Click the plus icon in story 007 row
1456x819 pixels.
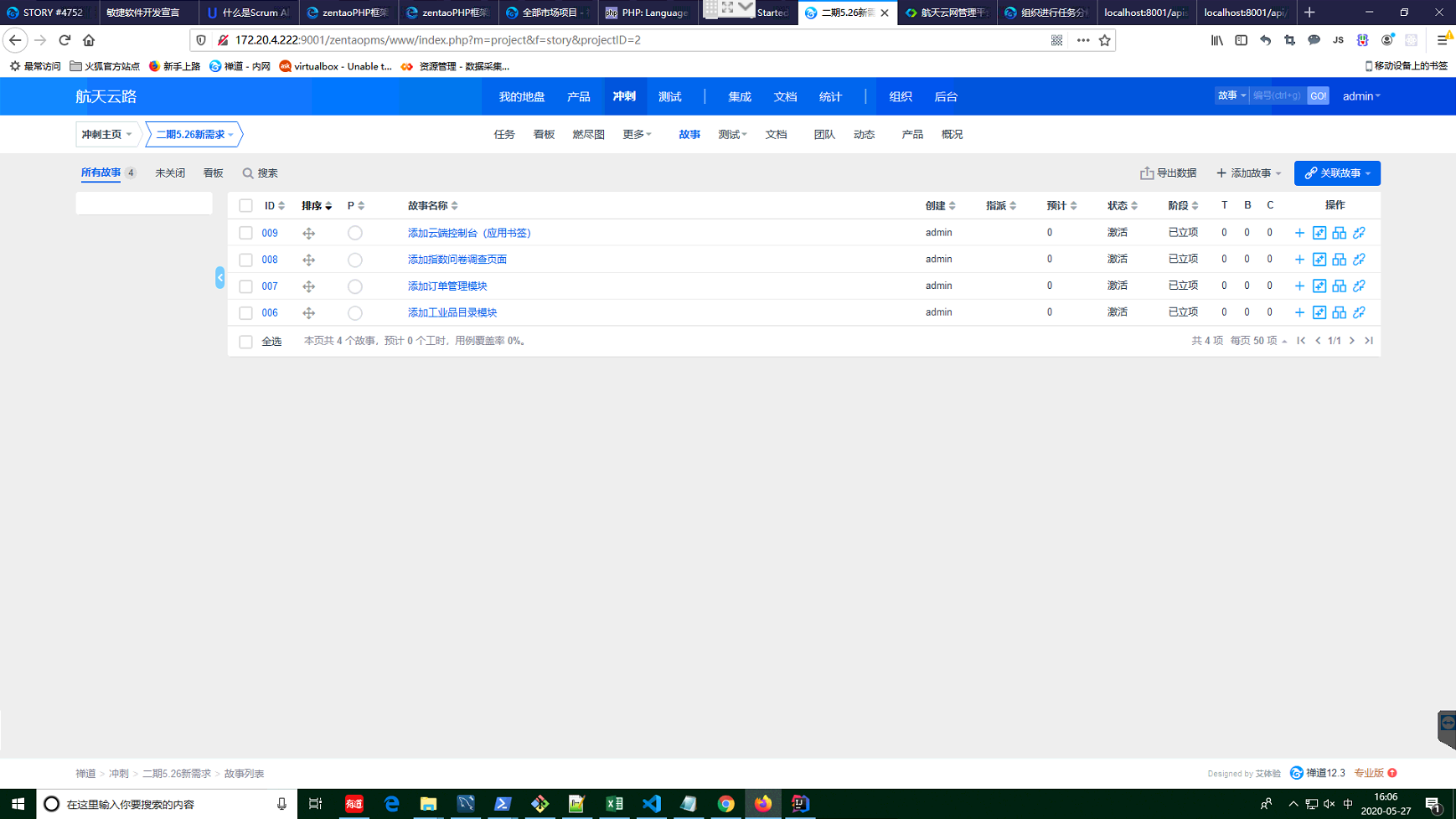click(1299, 286)
